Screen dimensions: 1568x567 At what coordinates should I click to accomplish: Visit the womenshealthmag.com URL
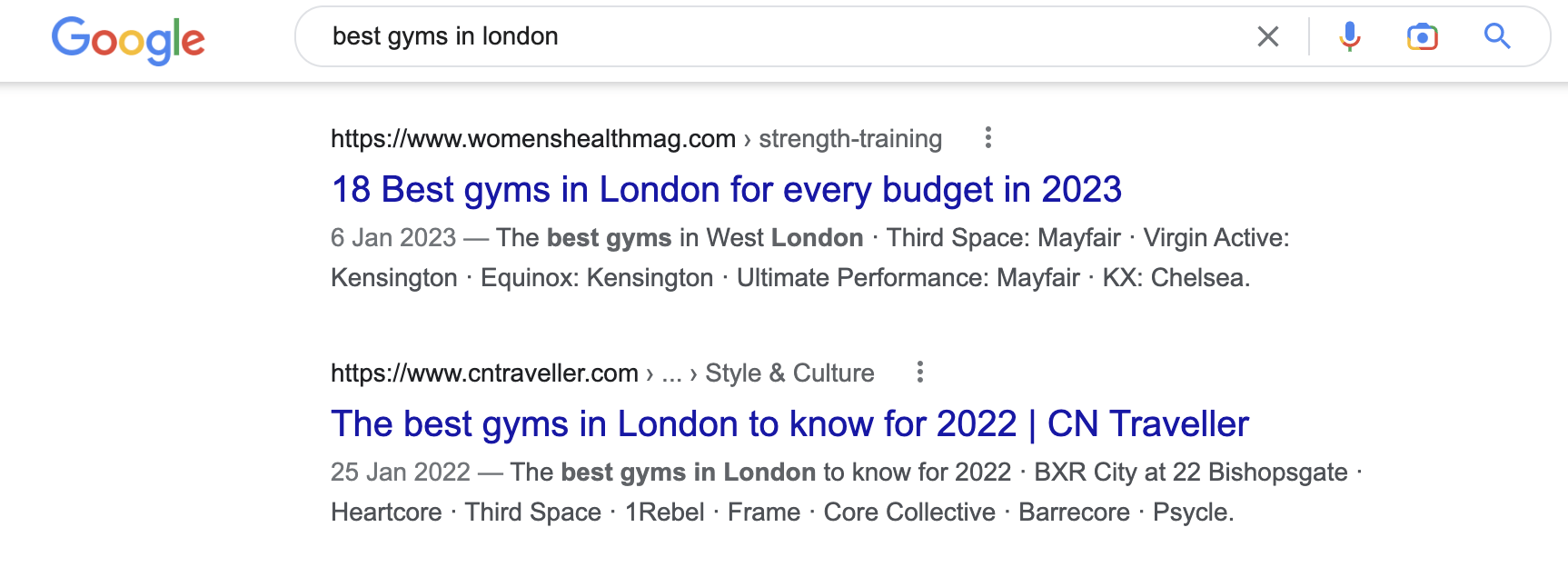click(x=531, y=138)
